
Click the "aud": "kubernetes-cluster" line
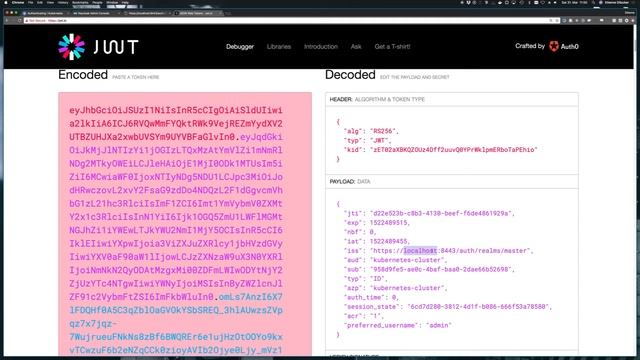(396, 260)
